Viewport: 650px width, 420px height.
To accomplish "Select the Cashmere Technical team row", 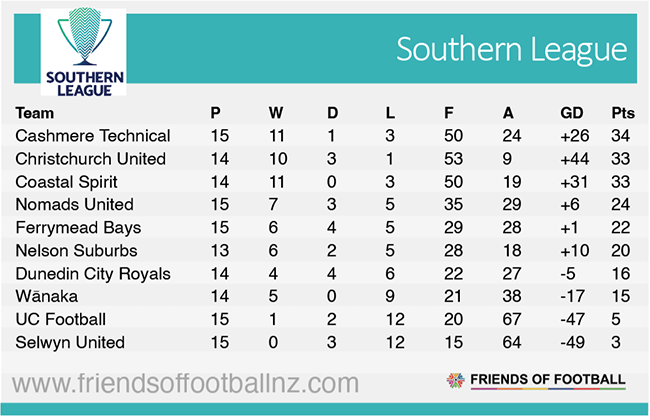I will (x=93, y=136).
